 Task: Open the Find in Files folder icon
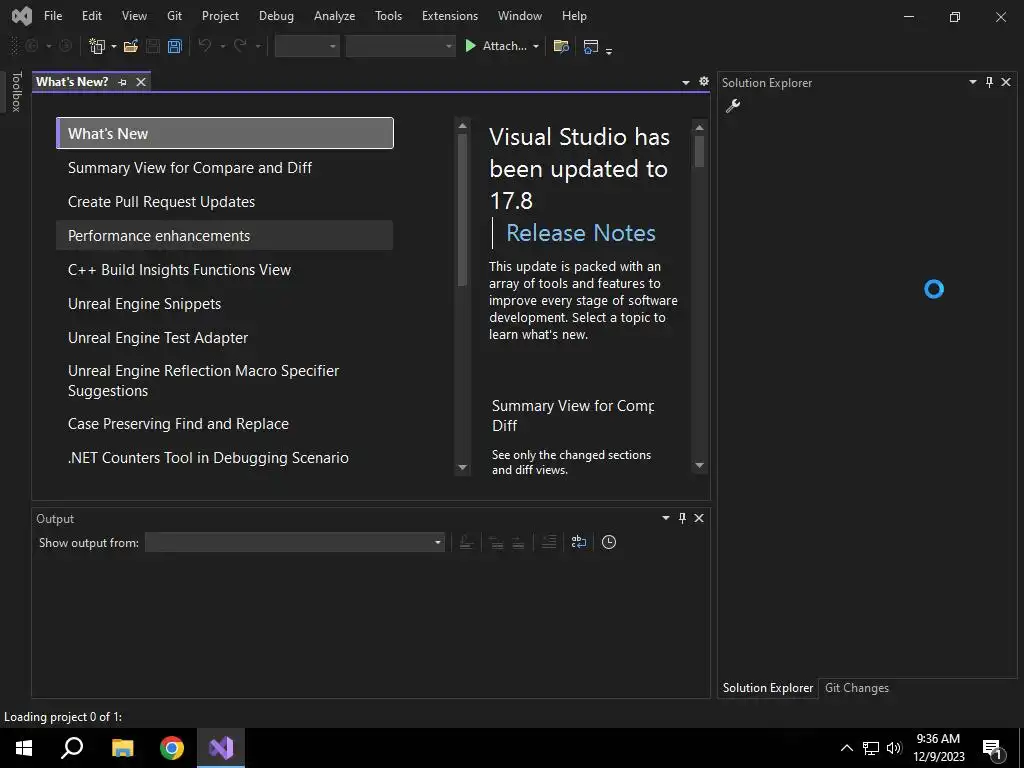[561, 46]
